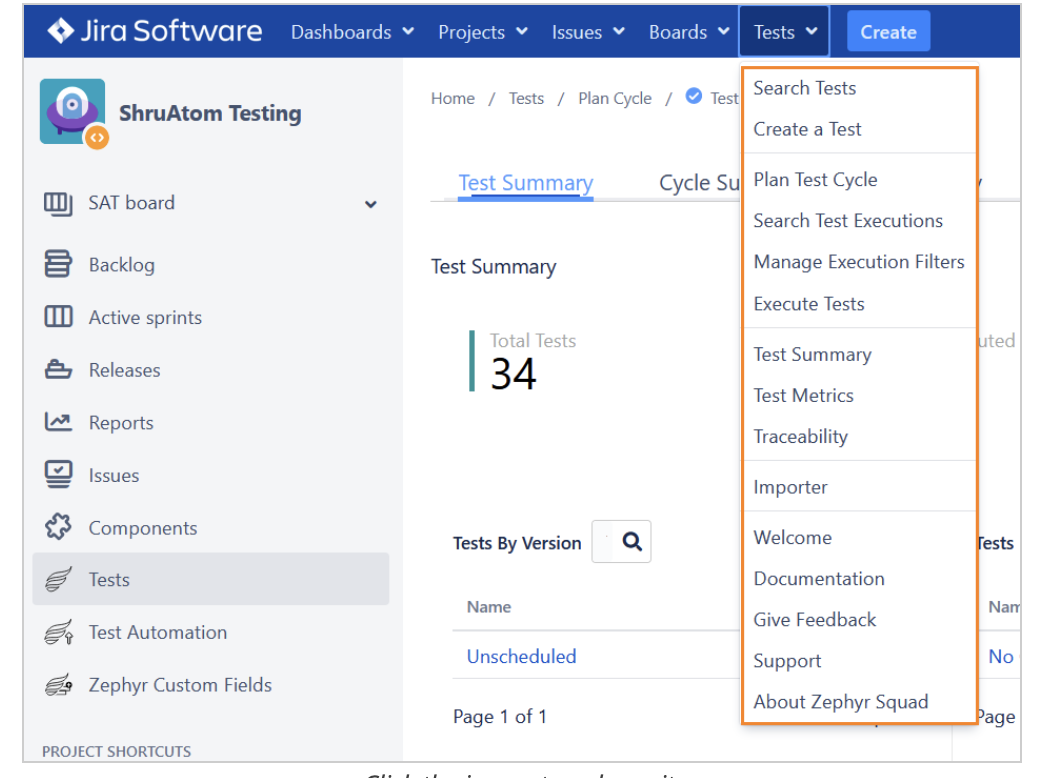Open Traceability from the Tests menu
The height and width of the screenshot is (778, 1056).
point(801,436)
